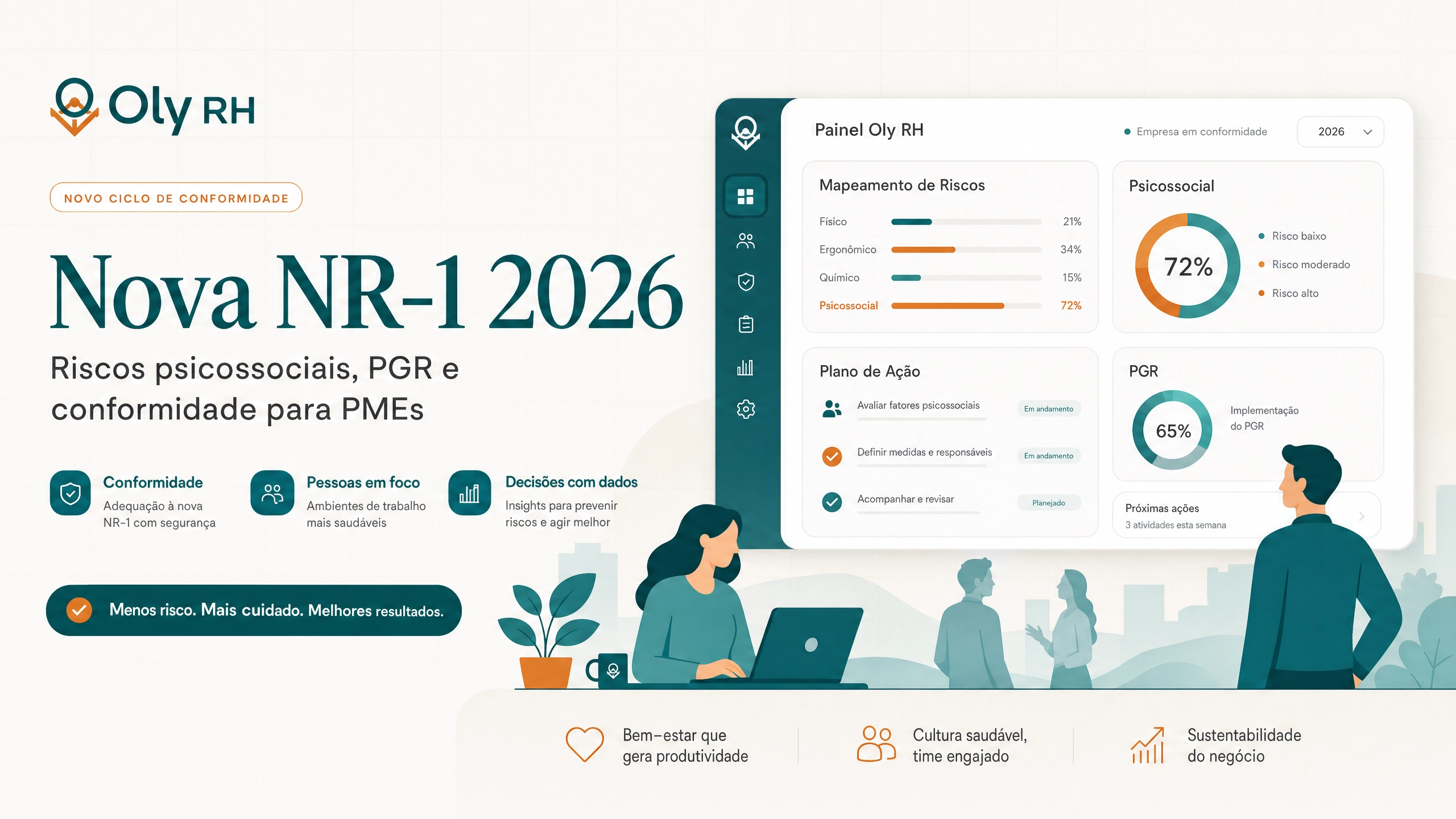1456x819 pixels.
Task: Open the Próximas ações card
Action: (x=1247, y=515)
